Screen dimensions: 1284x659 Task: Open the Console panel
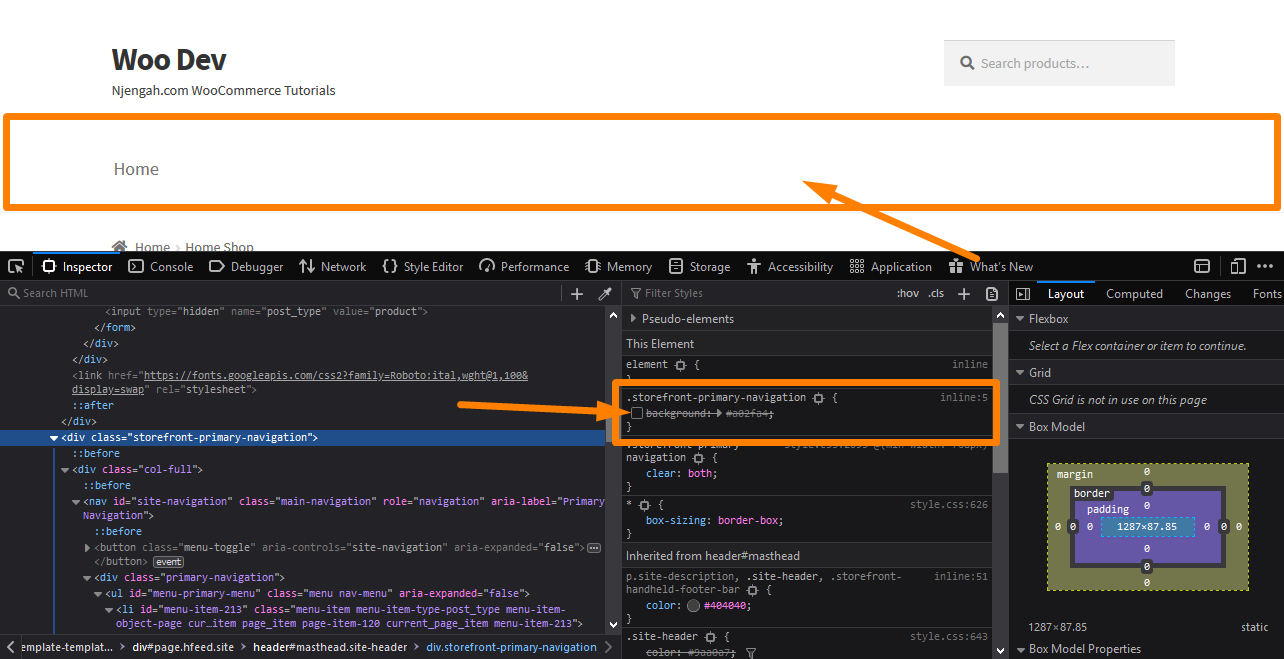pyautogui.click(x=161, y=267)
